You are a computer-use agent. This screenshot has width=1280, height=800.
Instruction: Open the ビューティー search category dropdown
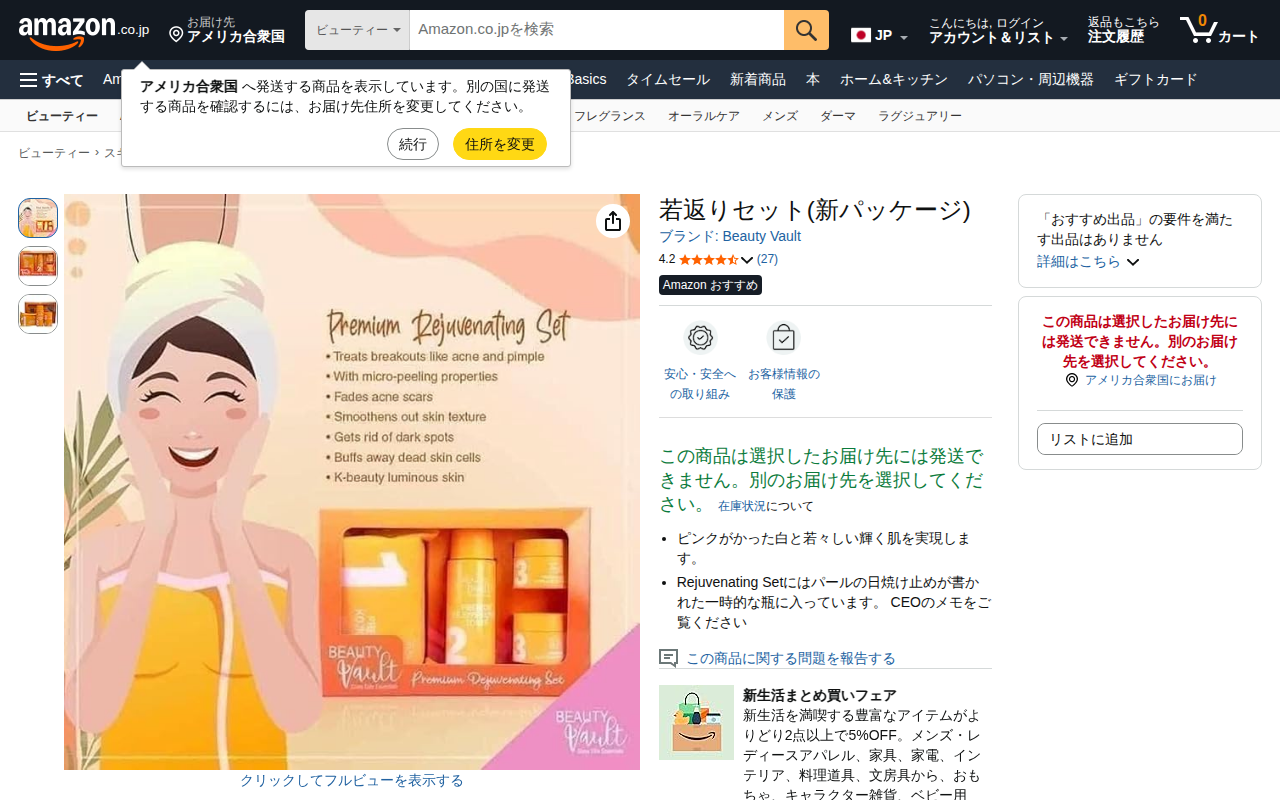357,30
